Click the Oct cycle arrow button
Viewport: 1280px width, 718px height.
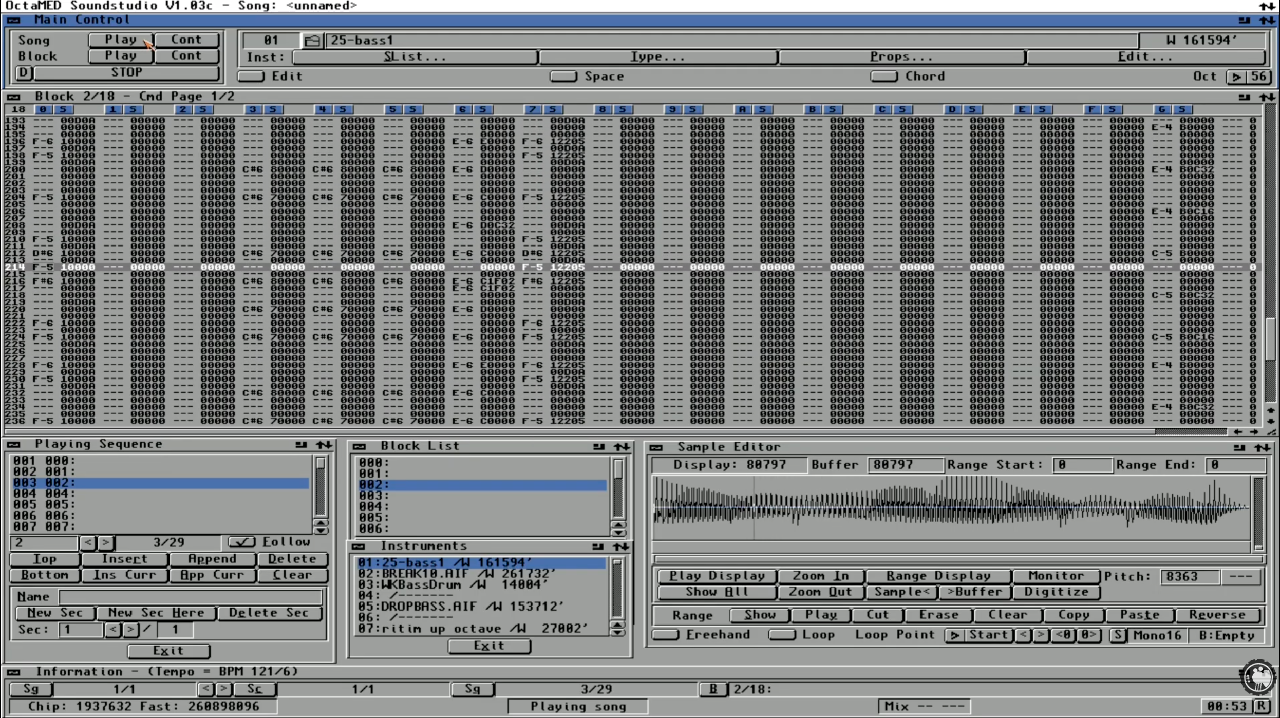click(x=1236, y=77)
